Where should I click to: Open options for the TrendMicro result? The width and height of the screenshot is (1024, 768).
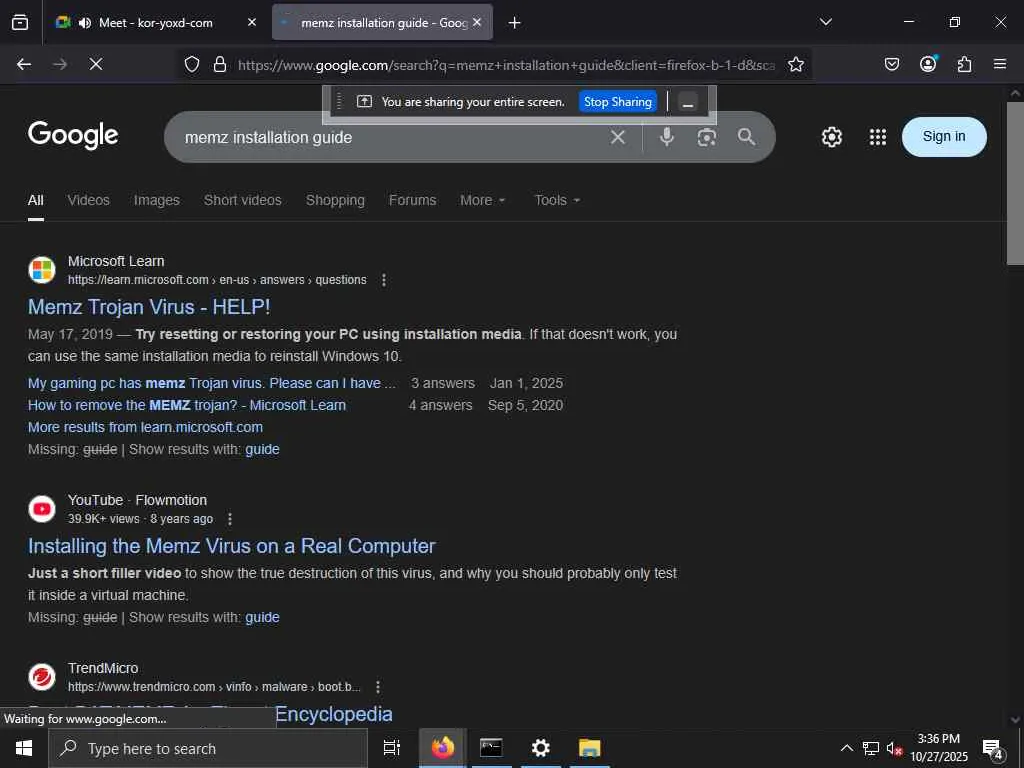[x=378, y=687]
